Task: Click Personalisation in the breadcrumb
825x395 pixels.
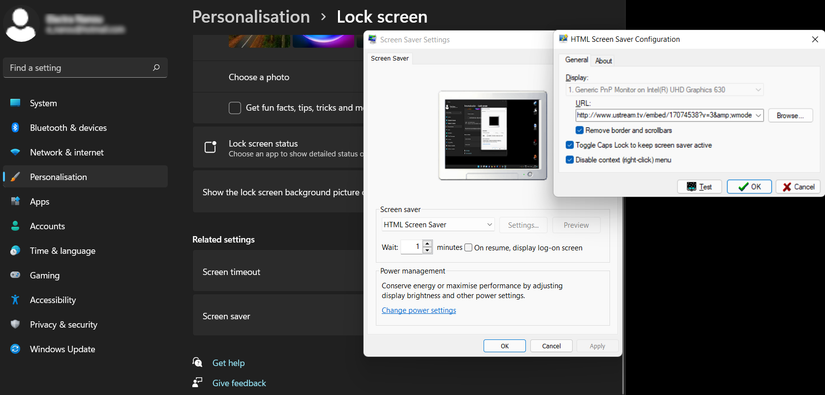Action: point(250,17)
